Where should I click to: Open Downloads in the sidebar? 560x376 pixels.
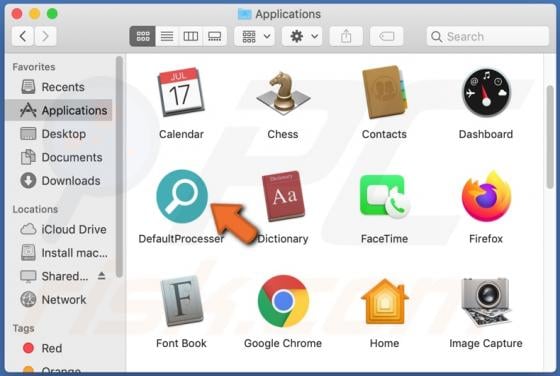point(59,181)
